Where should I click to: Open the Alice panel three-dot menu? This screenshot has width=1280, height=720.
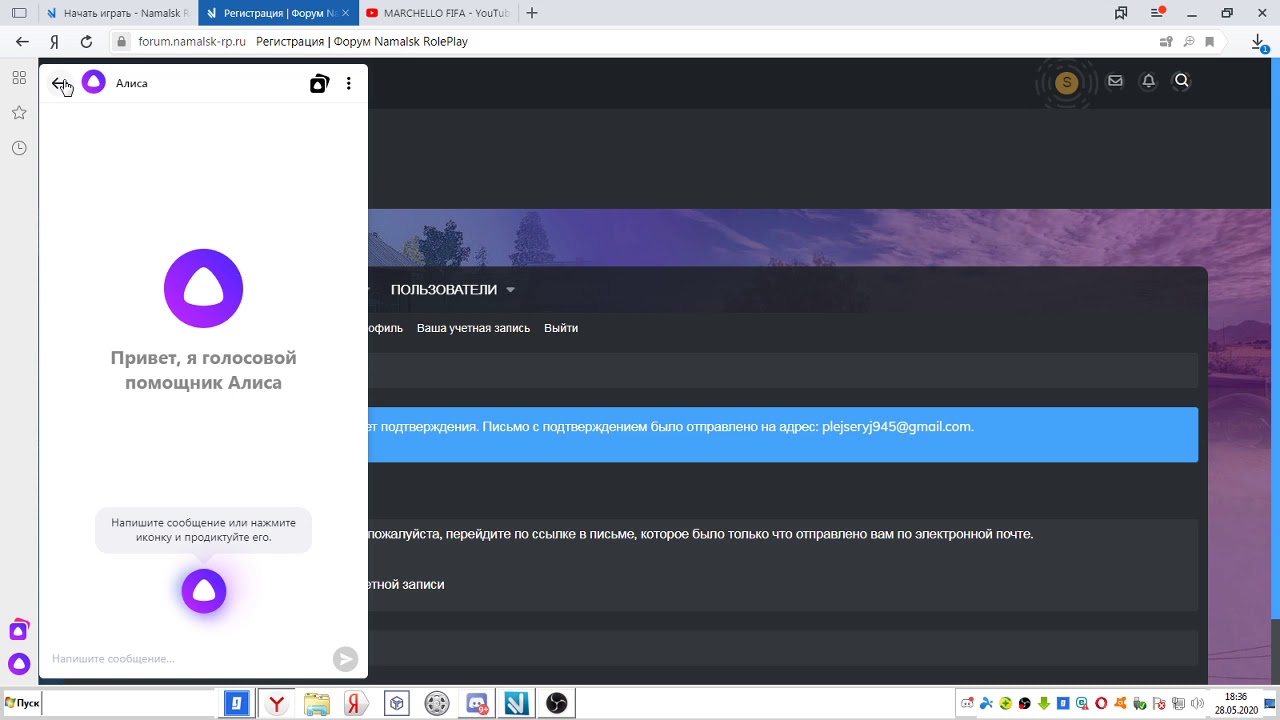(348, 84)
